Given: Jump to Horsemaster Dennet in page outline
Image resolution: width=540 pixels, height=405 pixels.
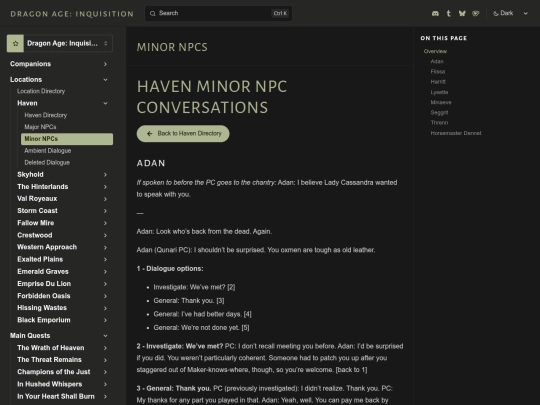Looking at the screenshot, I should (x=456, y=133).
